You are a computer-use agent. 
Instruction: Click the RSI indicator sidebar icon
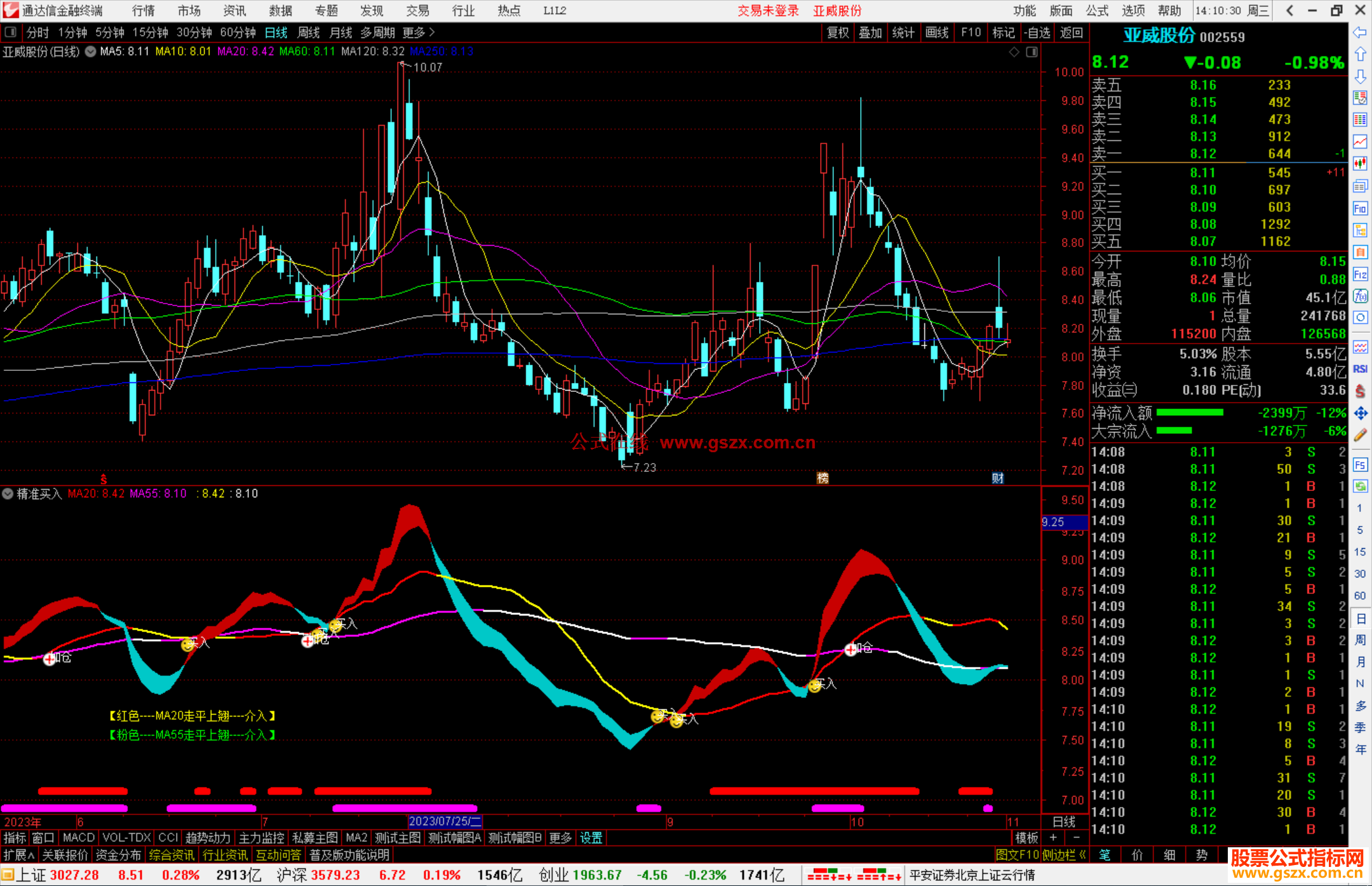coord(1360,369)
